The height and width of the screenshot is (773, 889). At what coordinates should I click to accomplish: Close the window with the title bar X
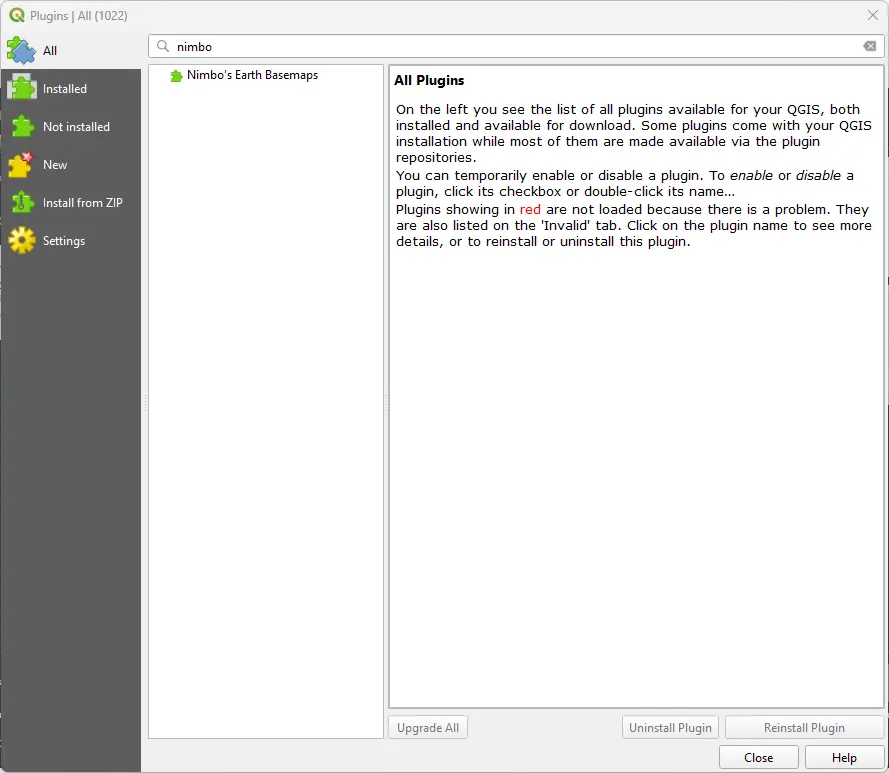pyautogui.click(x=873, y=15)
